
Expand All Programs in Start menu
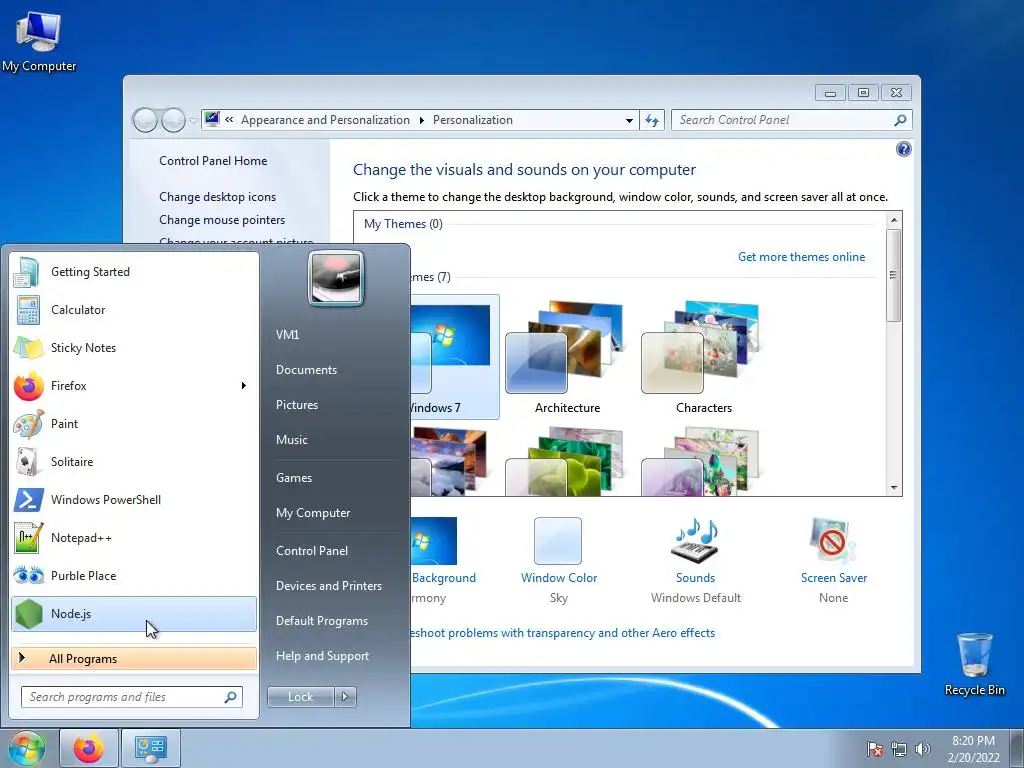(x=134, y=658)
